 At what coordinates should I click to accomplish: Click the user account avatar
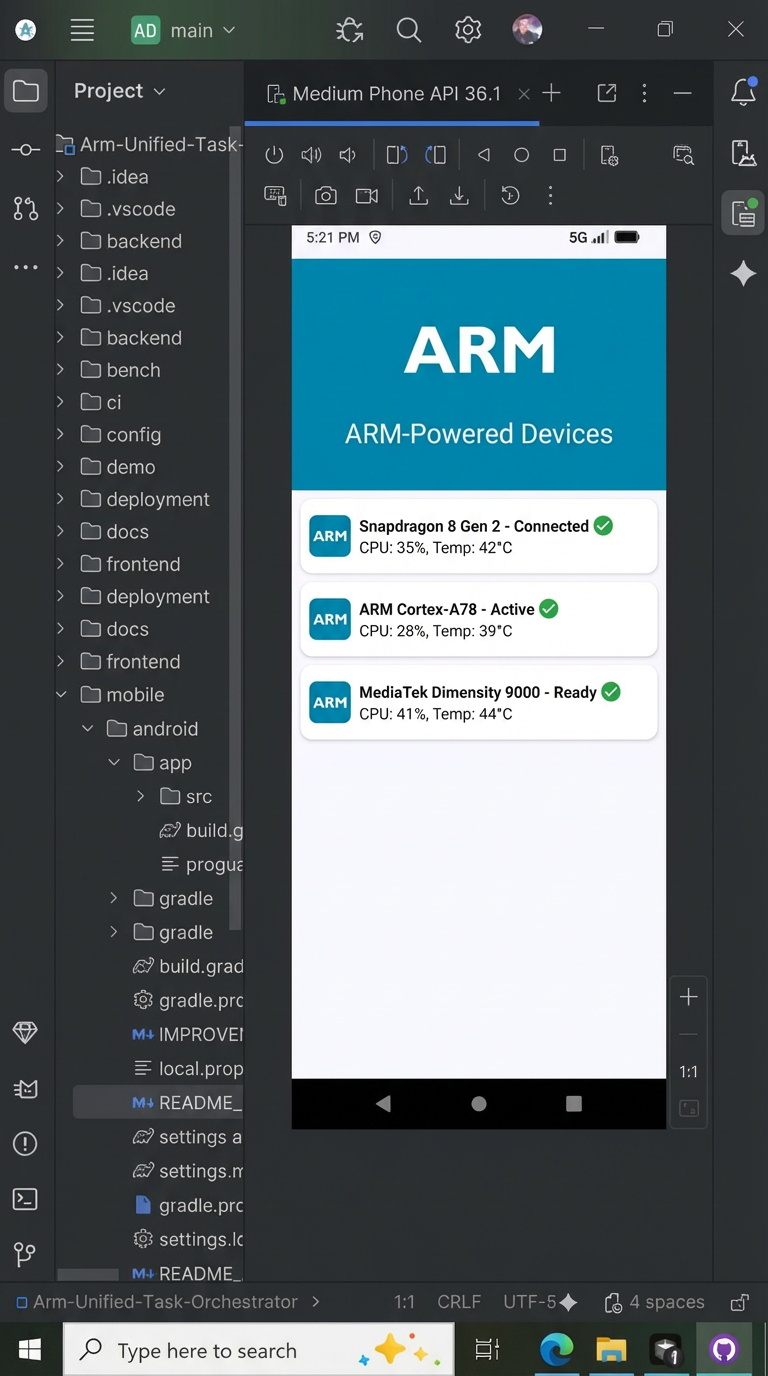tap(527, 30)
